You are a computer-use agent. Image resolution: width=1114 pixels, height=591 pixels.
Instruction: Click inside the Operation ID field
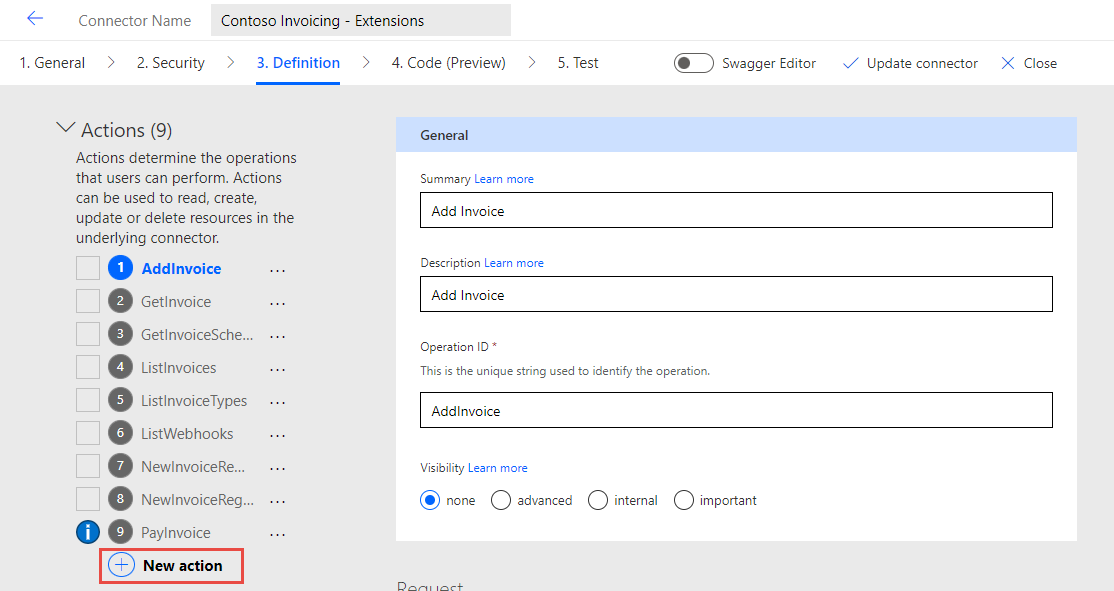click(736, 410)
